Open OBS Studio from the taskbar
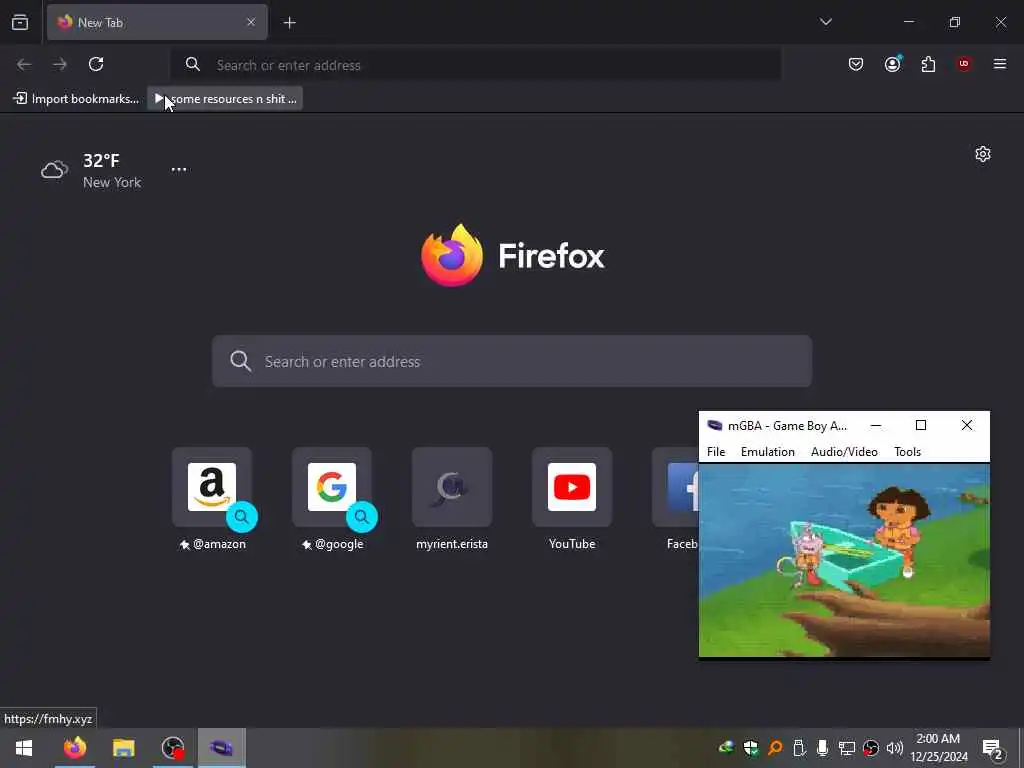The height and width of the screenshot is (768, 1024). (173, 748)
